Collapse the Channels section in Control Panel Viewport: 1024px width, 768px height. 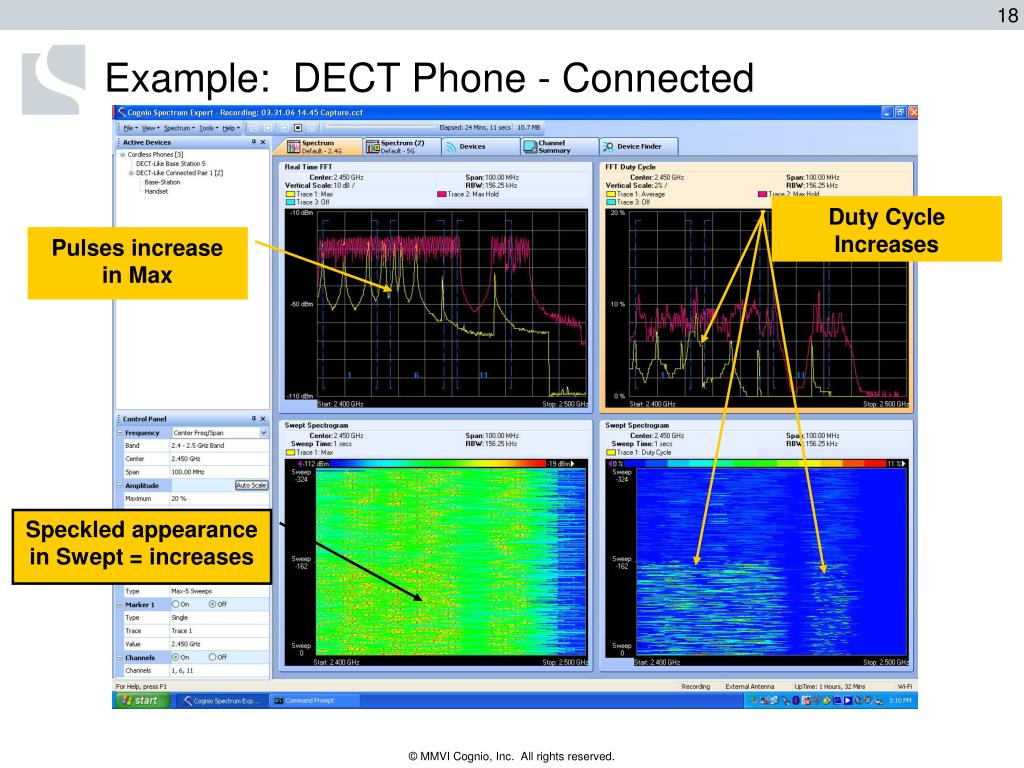point(120,658)
